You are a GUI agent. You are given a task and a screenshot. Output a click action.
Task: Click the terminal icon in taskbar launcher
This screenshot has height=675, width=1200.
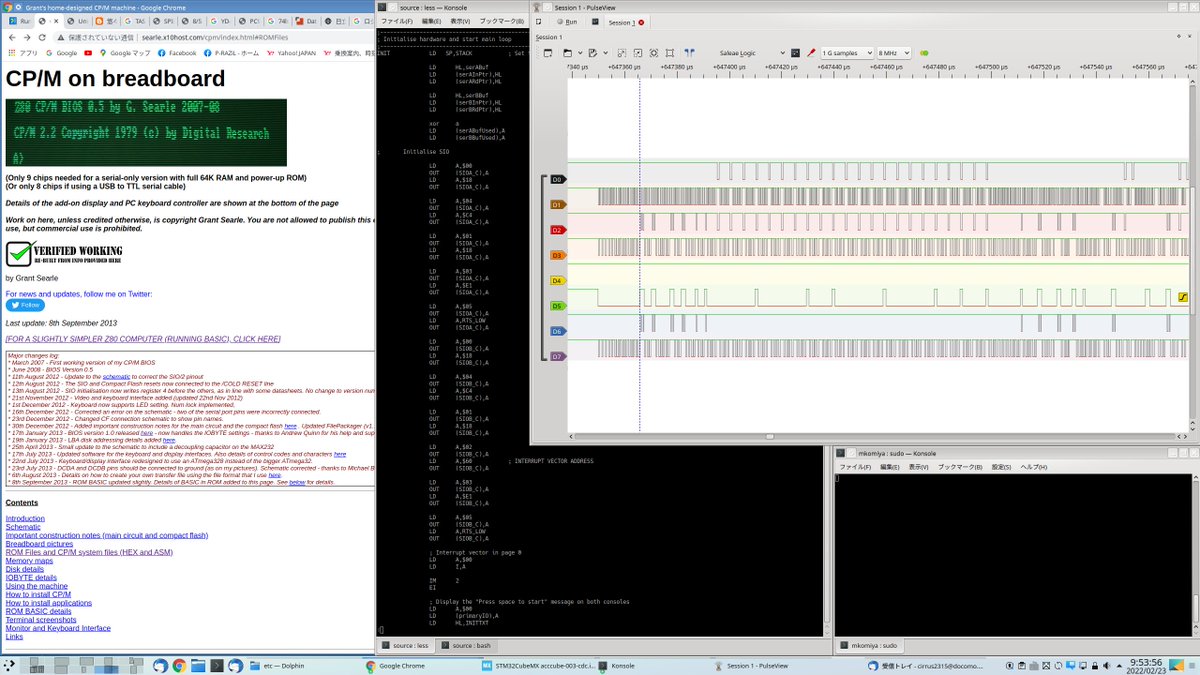(217, 665)
